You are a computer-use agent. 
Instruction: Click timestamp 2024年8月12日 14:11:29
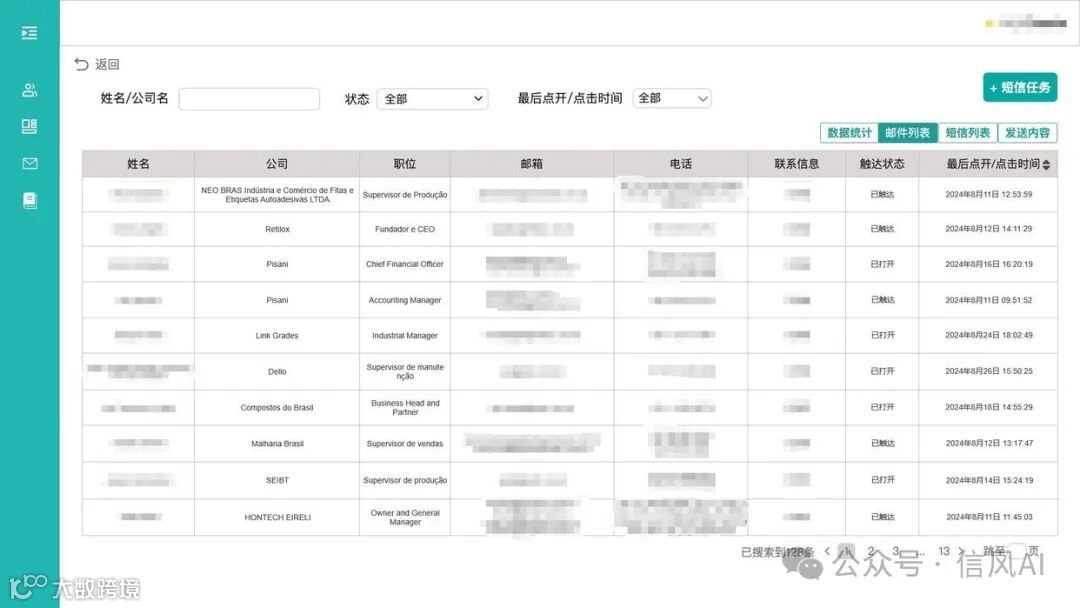pos(988,229)
